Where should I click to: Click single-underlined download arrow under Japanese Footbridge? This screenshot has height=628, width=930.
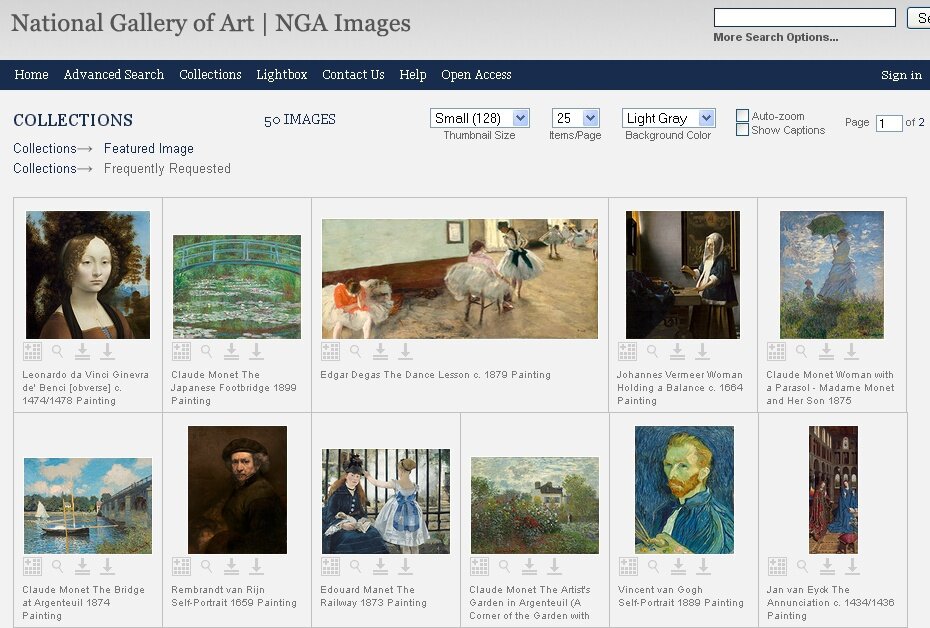point(256,352)
